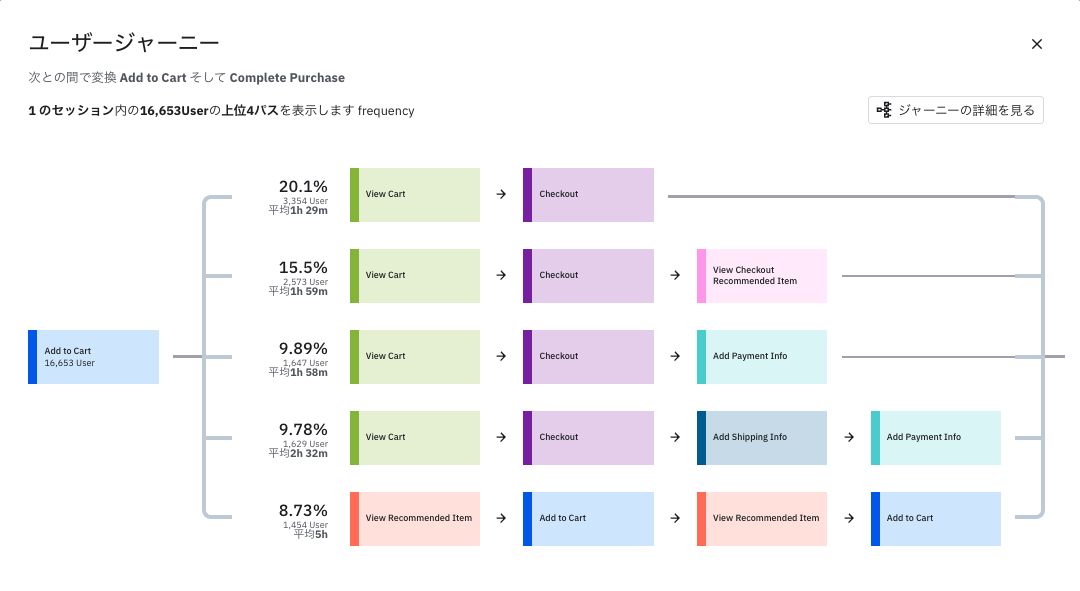
Task: Select the 15.5% path percentage label
Action: 303,268
